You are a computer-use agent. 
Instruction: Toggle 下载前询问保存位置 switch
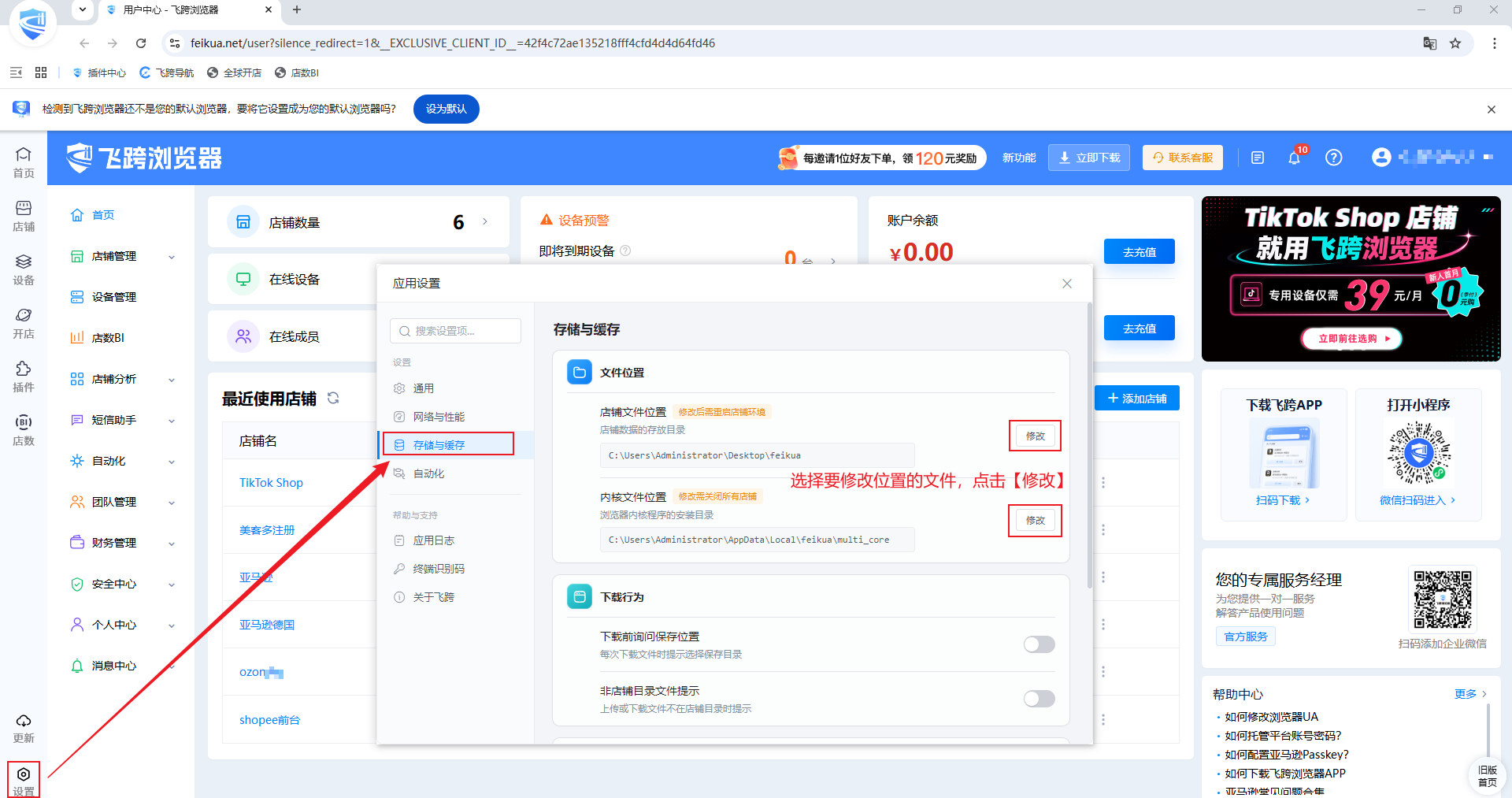[x=1039, y=644]
